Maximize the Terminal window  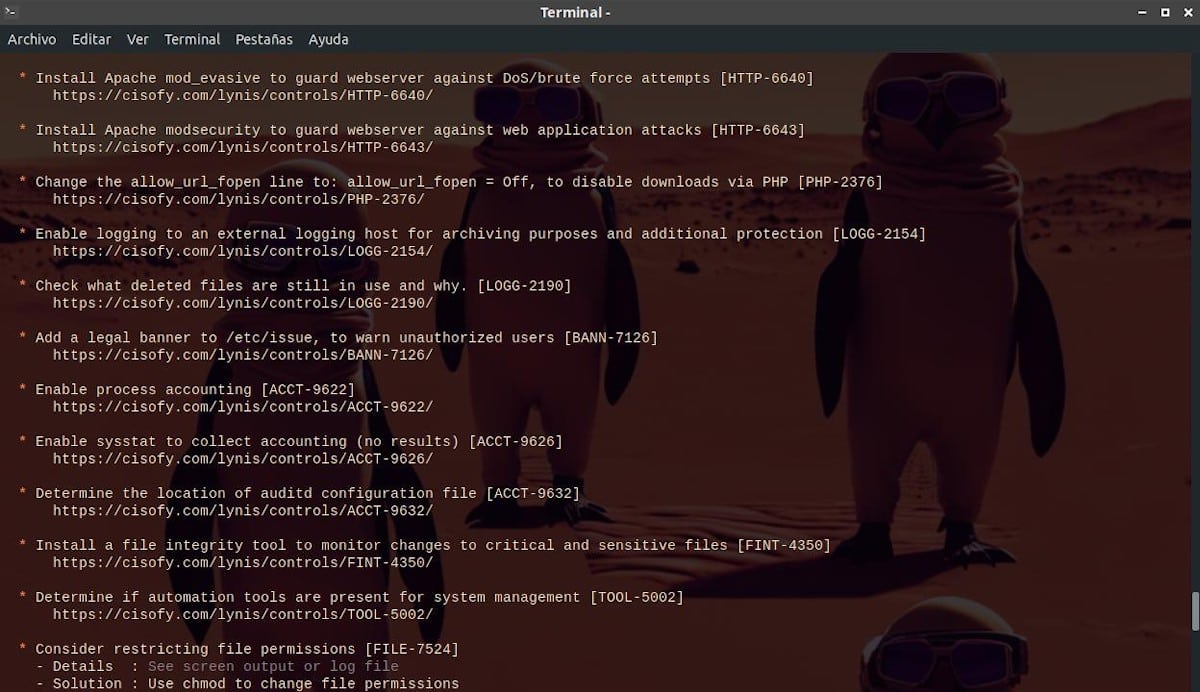[1165, 12]
